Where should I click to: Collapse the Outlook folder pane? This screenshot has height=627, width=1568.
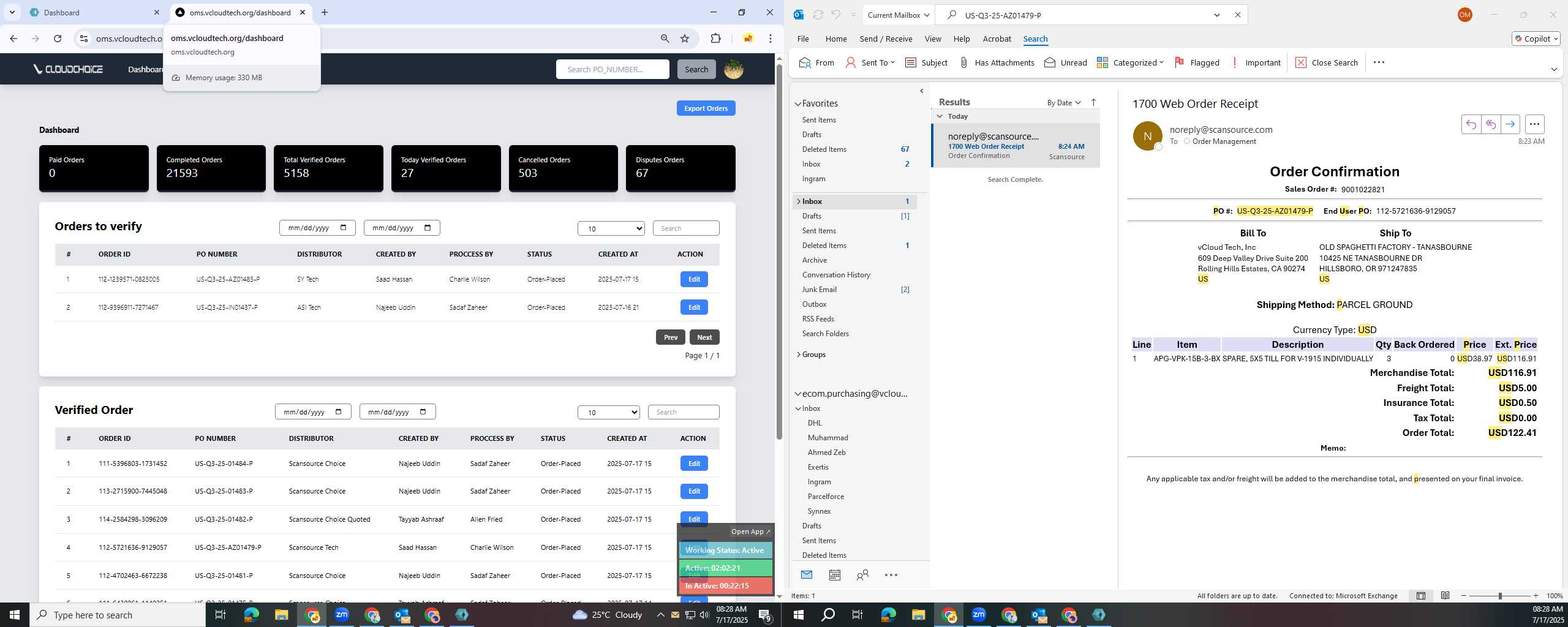(922, 91)
